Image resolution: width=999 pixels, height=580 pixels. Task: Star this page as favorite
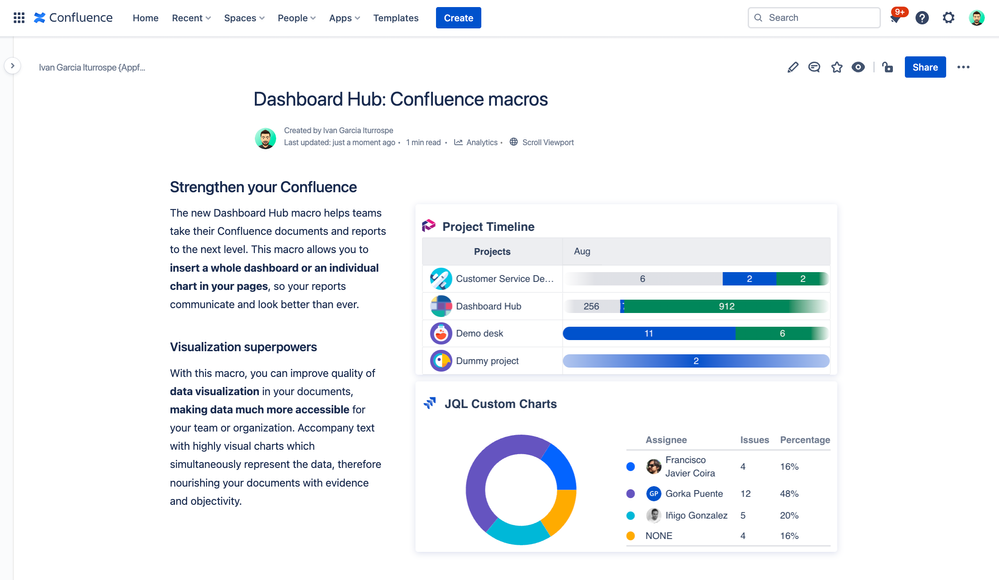point(837,67)
